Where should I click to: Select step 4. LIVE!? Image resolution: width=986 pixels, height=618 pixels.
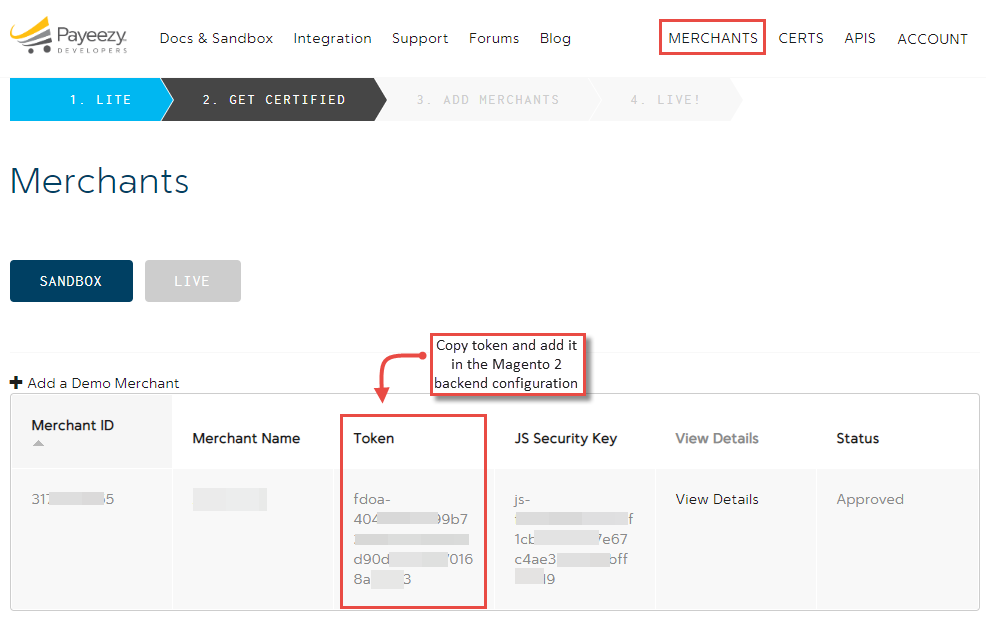point(665,99)
